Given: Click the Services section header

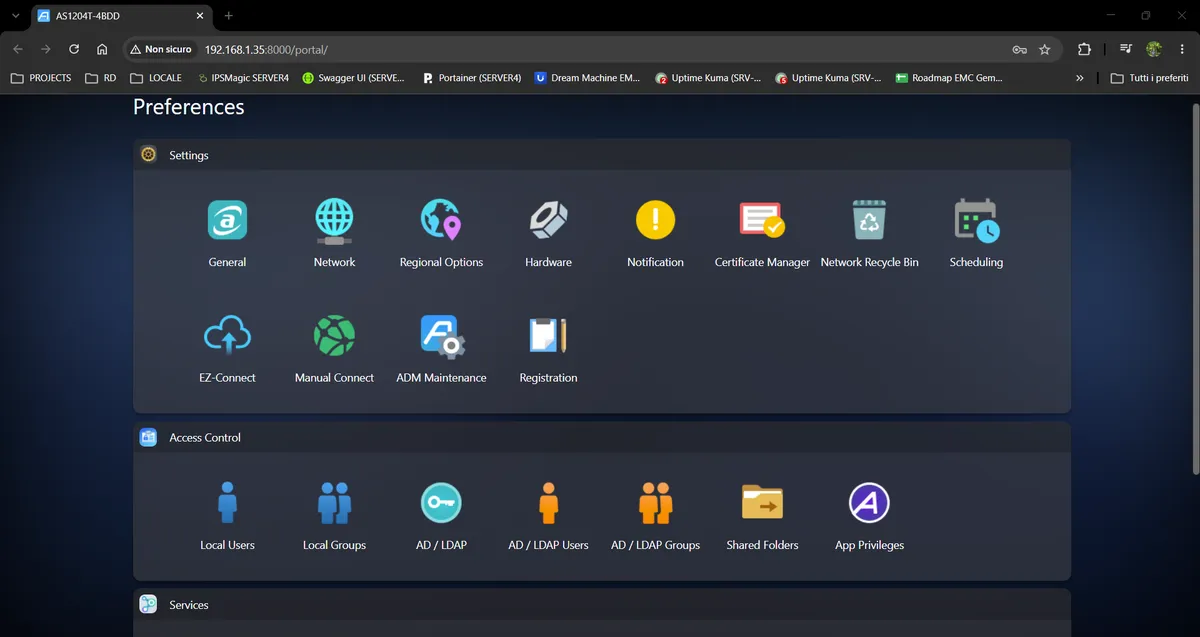Looking at the screenshot, I should click(x=602, y=605).
